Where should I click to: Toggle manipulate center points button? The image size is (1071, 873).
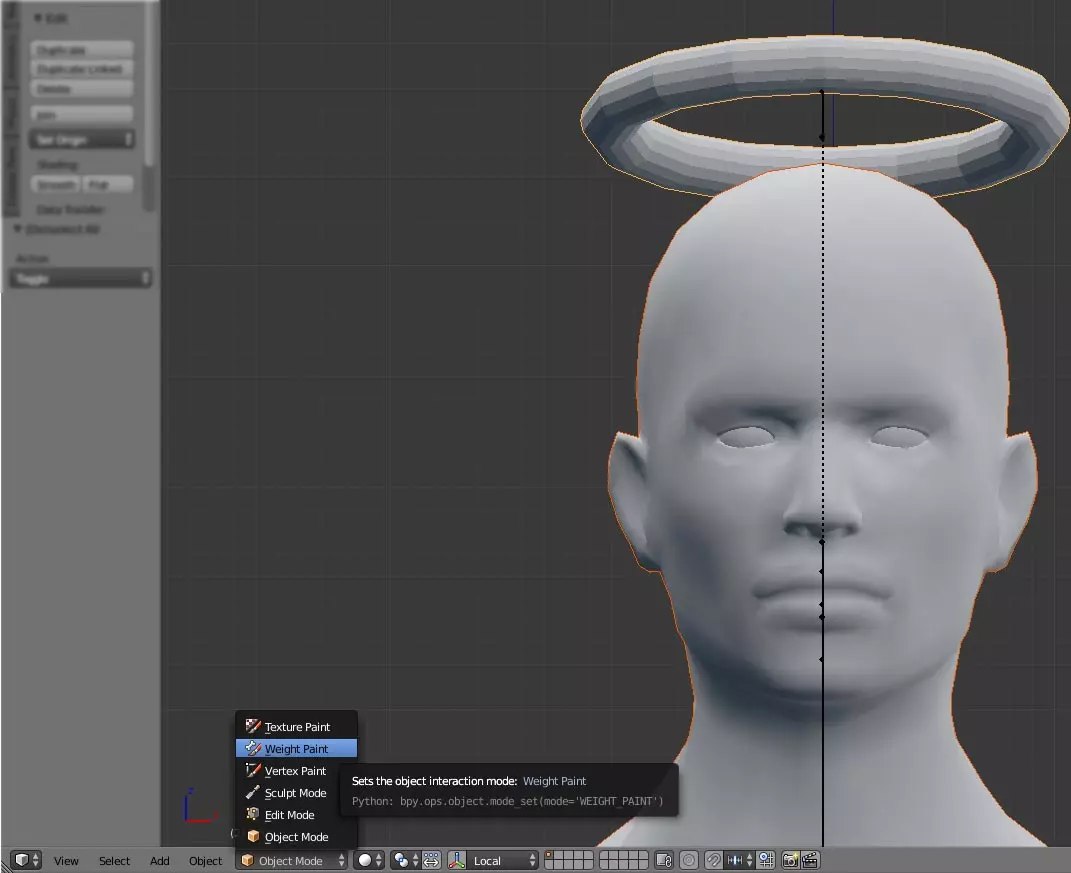431,860
